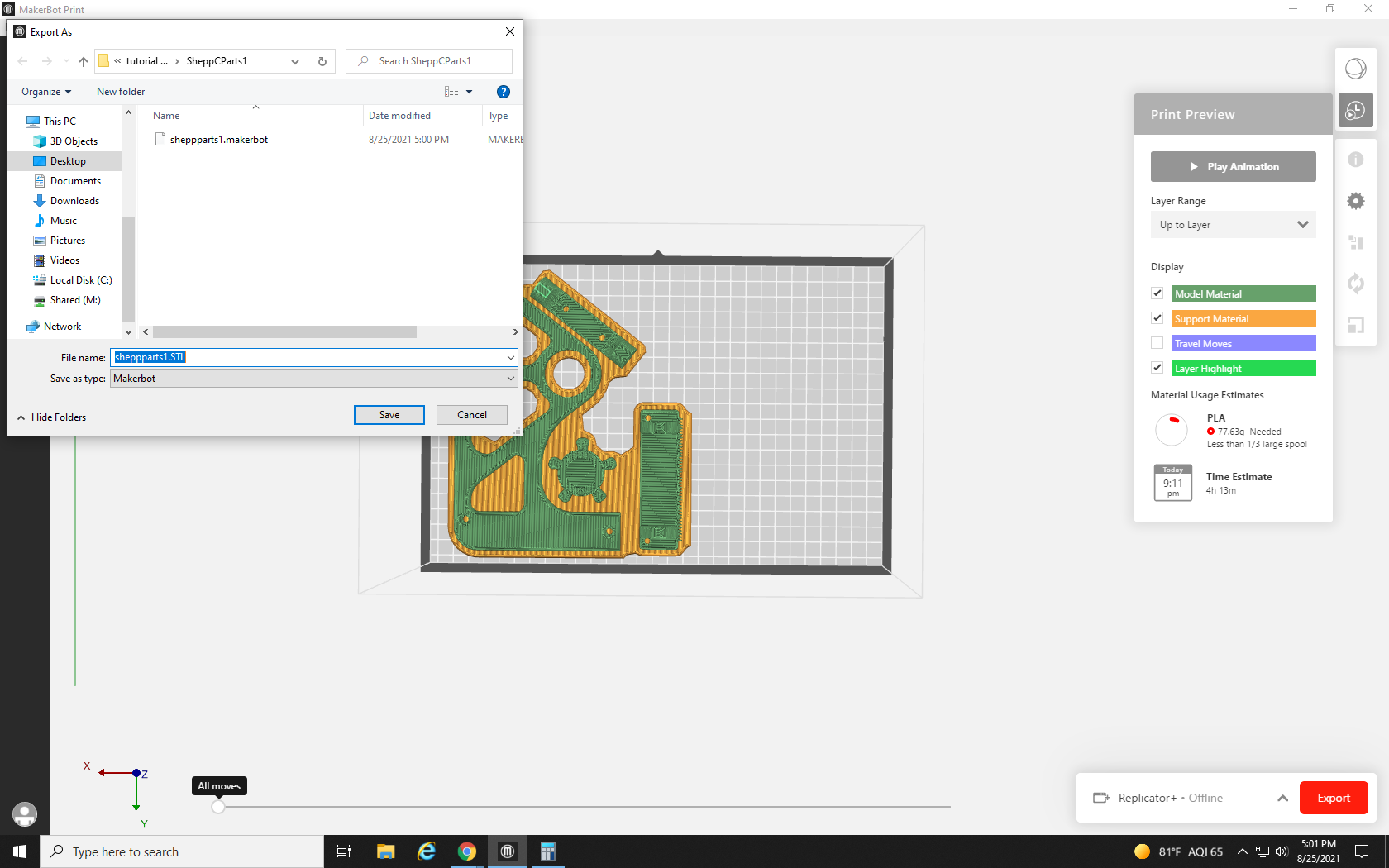The height and width of the screenshot is (868, 1389).
Task: Uncheck the Model Material checkbox
Action: pyautogui.click(x=1157, y=293)
